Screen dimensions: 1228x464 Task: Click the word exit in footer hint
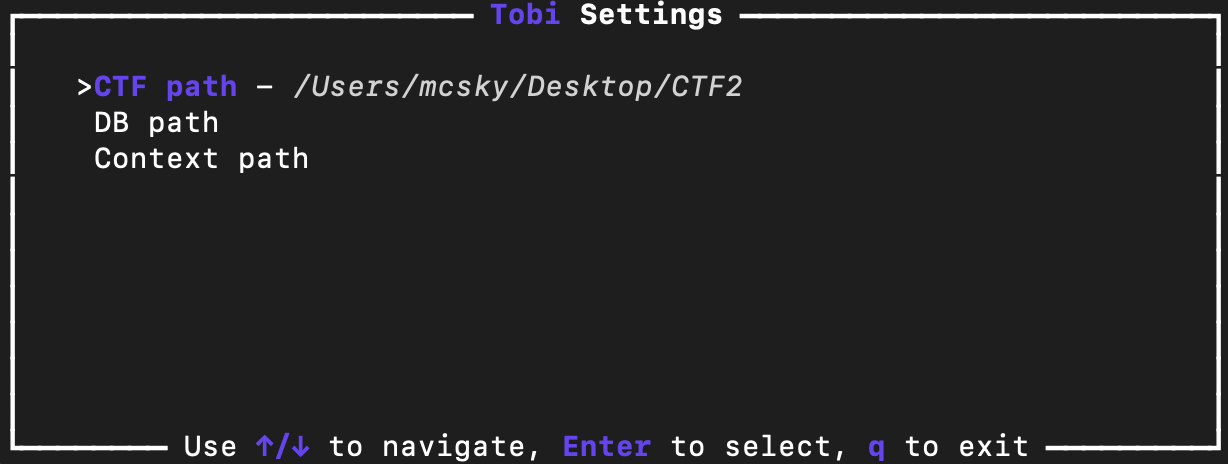993,446
